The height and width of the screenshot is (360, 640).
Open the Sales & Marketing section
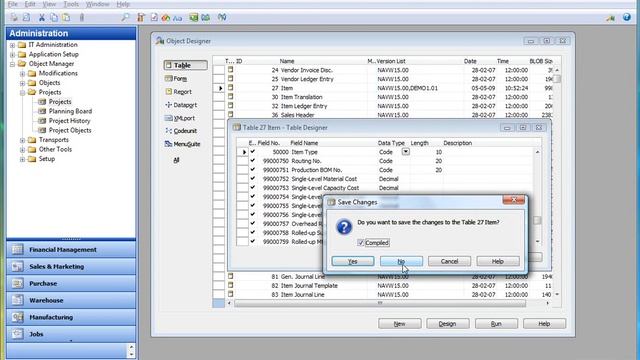[x=71, y=267]
